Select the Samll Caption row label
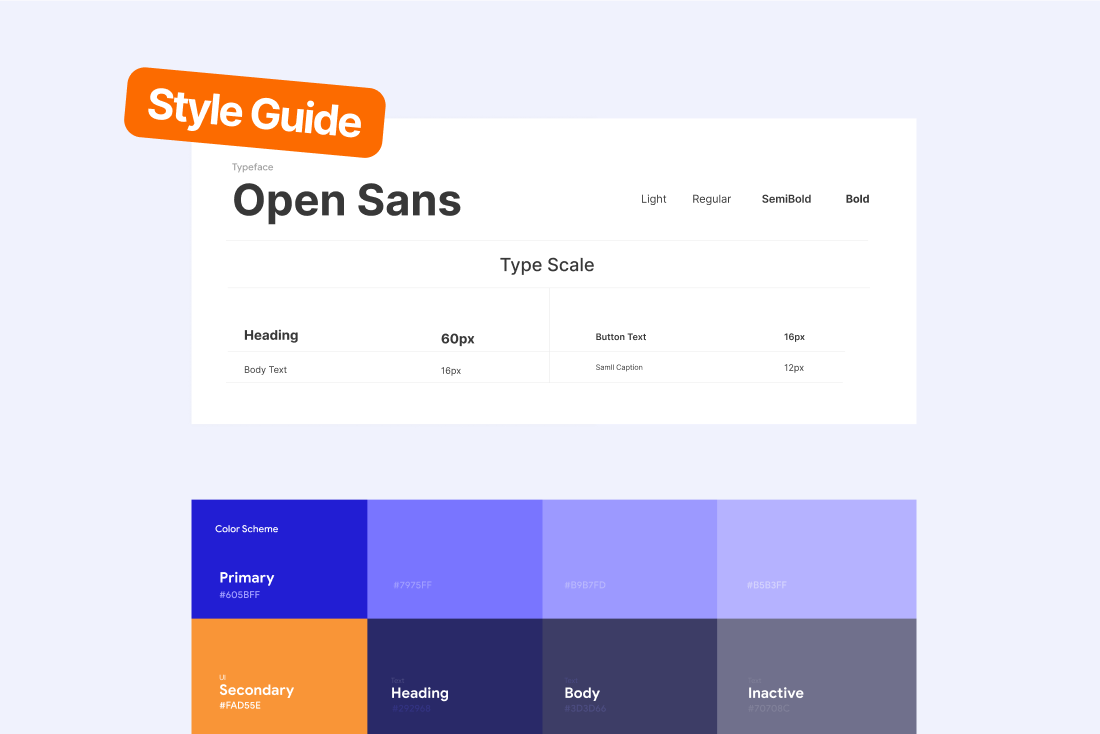The image size is (1100, 734). coord(619,368)
